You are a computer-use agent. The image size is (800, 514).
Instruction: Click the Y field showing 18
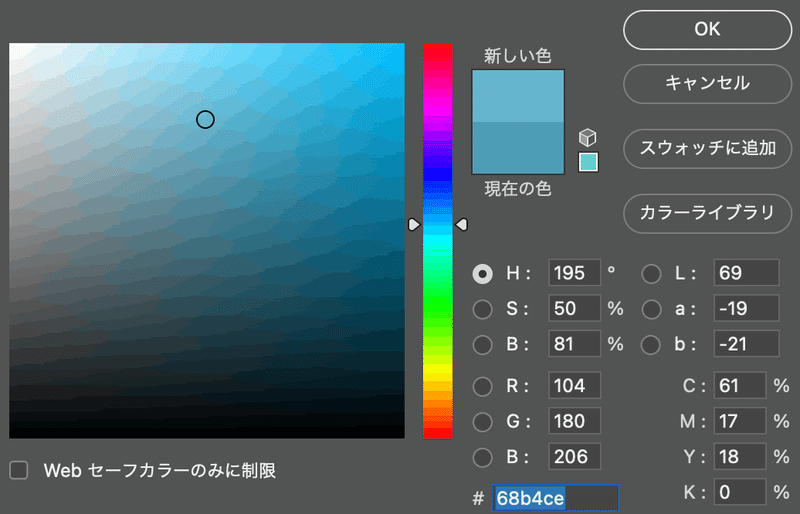pyautogui.click(x=740, y=457)
